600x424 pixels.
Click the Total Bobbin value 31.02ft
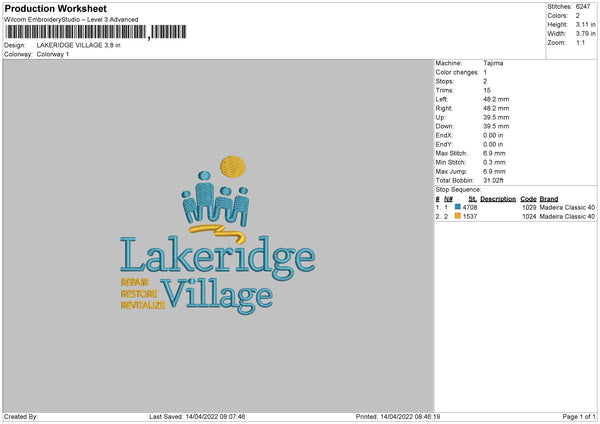coord(493,180)
